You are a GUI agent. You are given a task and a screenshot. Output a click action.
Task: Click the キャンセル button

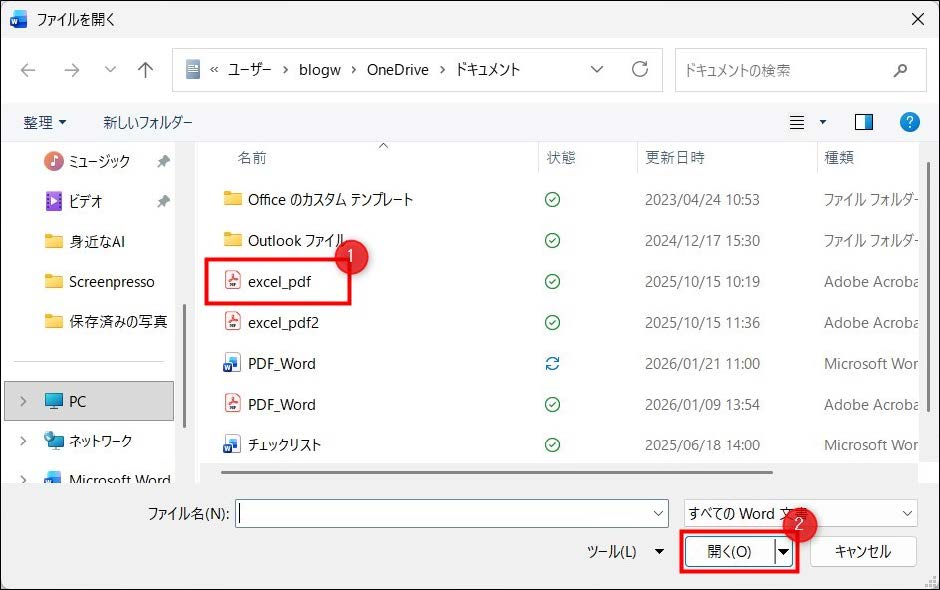click(863, 552)
